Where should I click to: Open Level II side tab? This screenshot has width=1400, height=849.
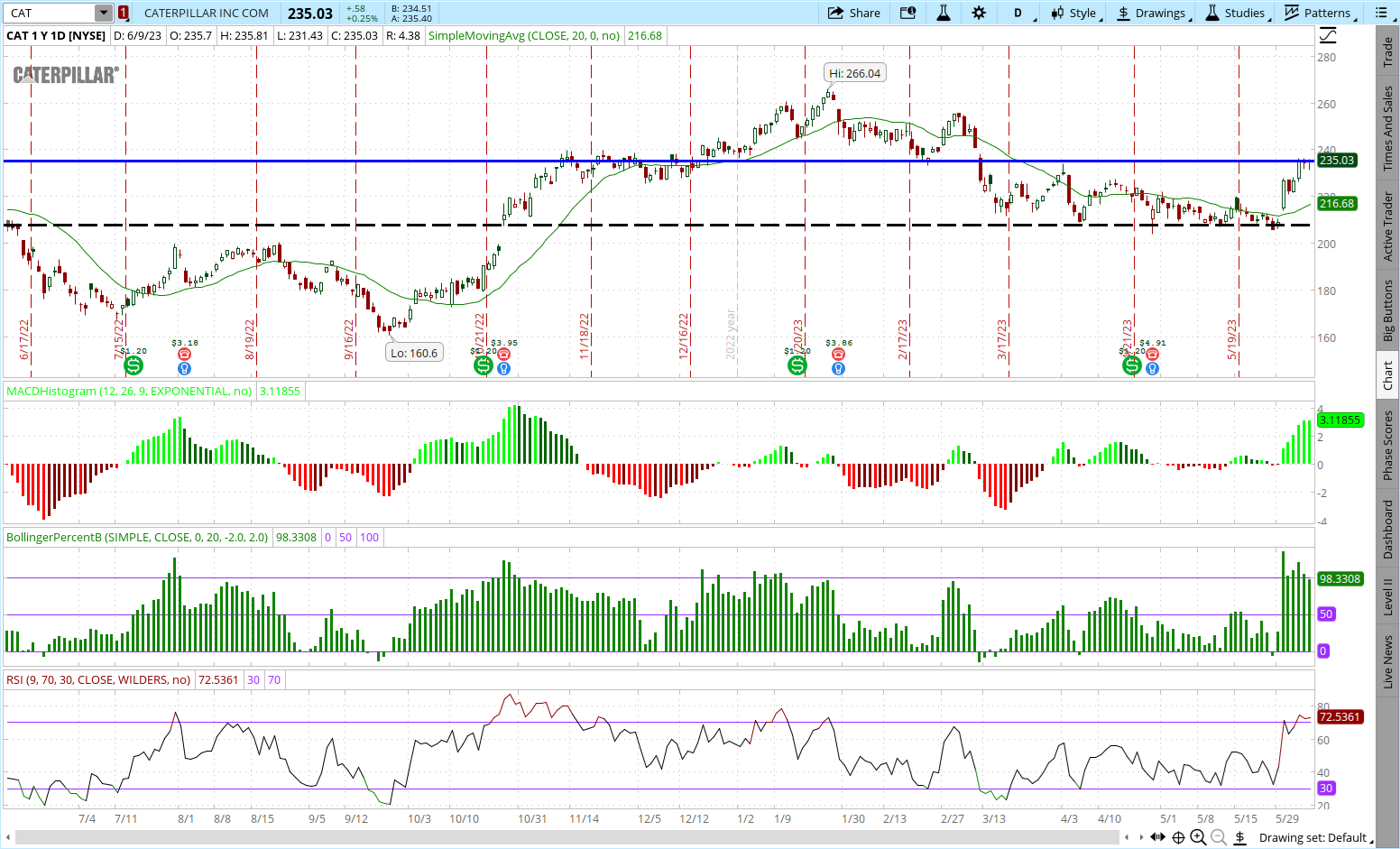1388,596
